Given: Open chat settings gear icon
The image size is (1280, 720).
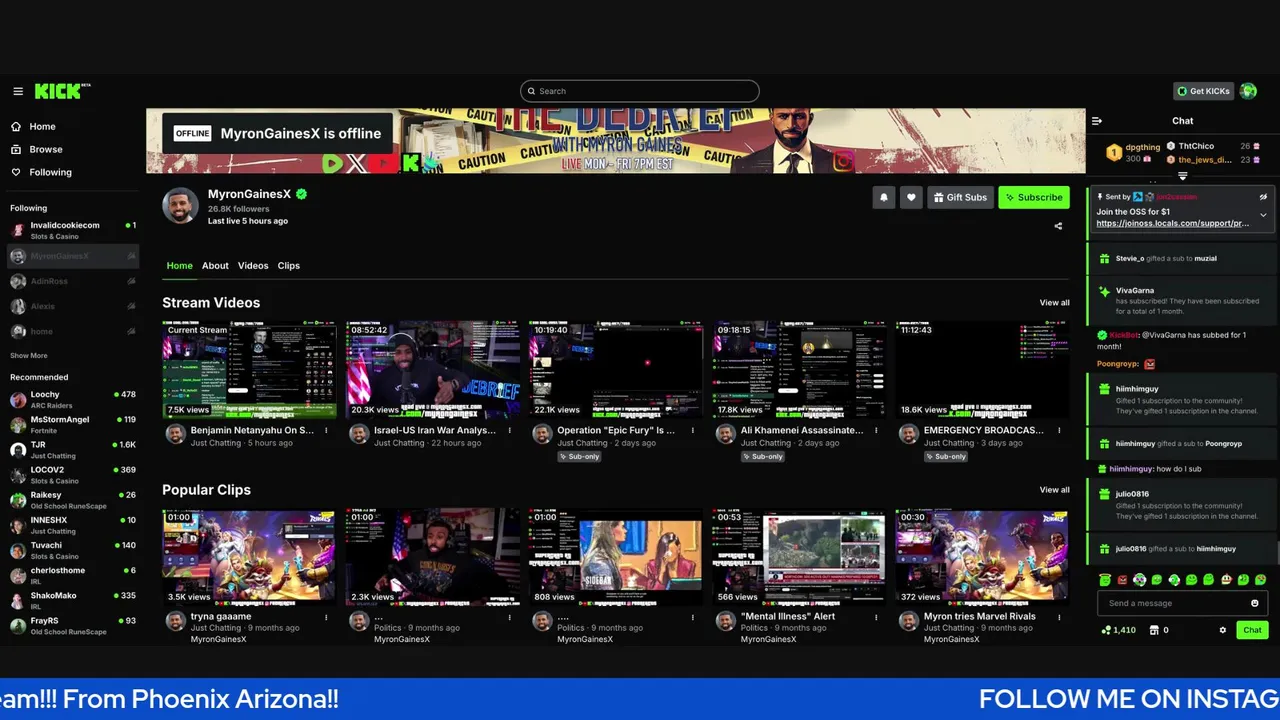Looking at the screenshot, I should (1222, 630).
